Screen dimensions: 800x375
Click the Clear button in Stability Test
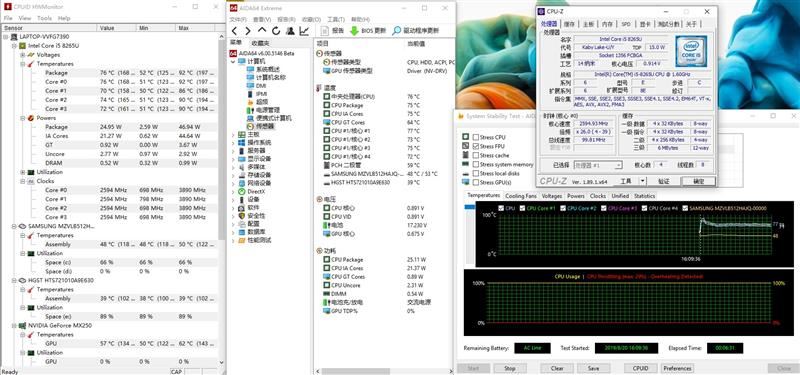point(557,368)
